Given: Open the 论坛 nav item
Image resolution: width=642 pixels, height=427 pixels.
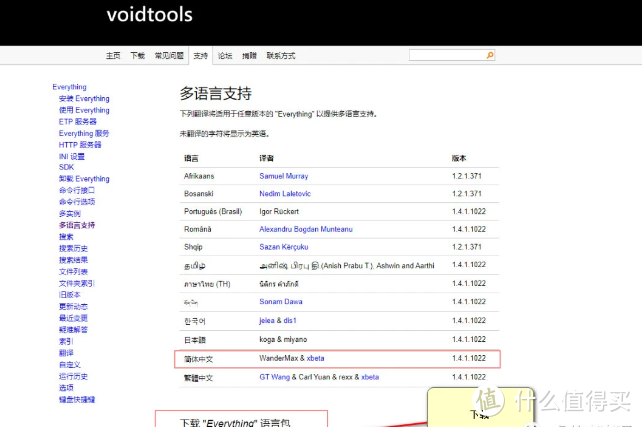Looking at the screenshot, I should click(x=225, y=56).
